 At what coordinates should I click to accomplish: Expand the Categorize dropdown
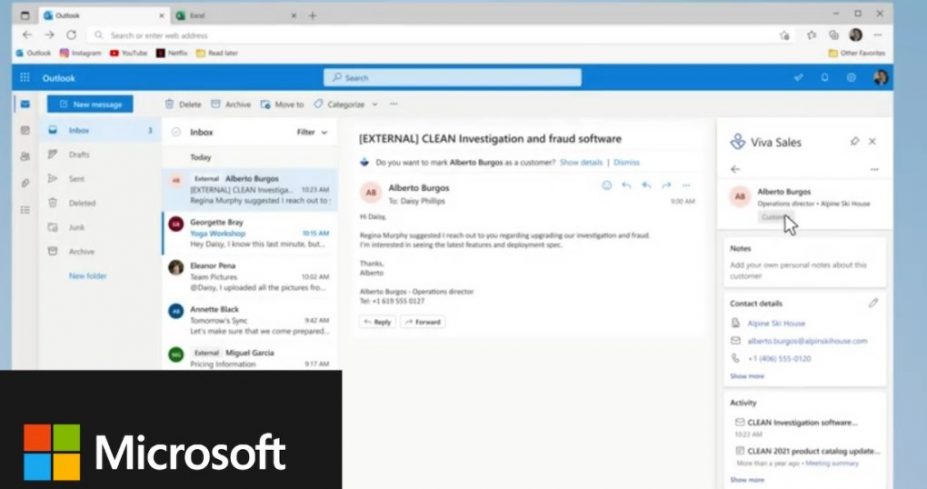346,104
